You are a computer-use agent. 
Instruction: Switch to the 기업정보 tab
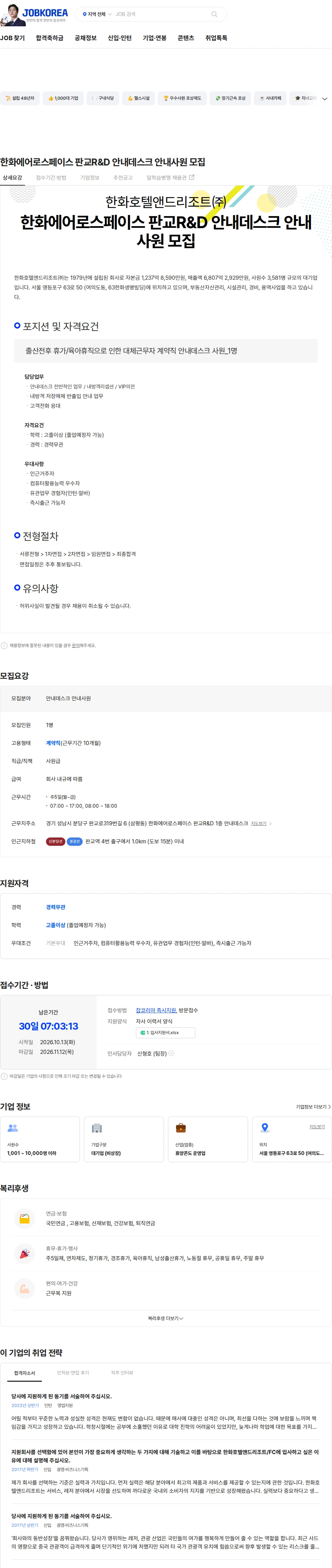click(x=90, y=178)
